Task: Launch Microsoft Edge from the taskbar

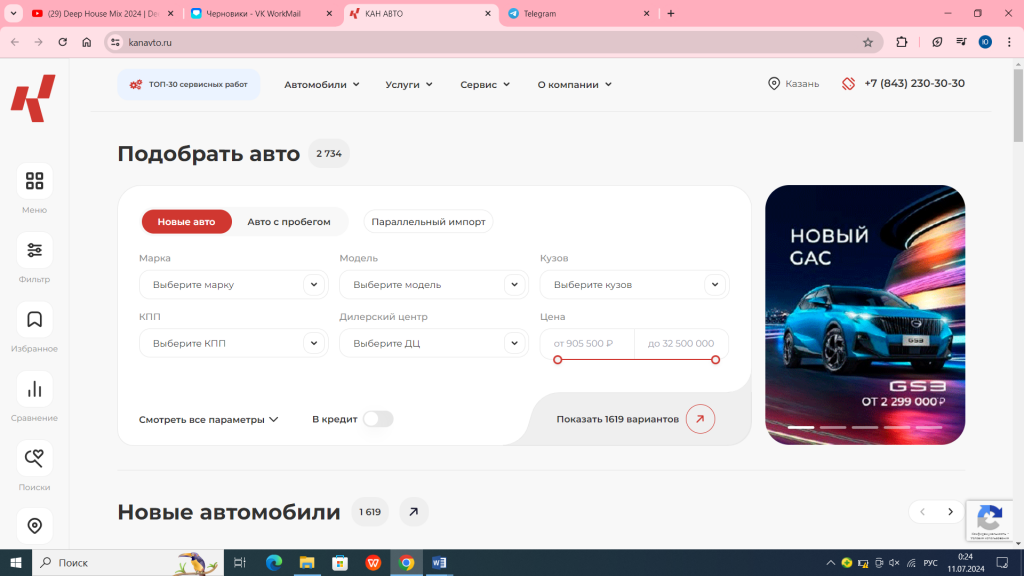Action: pos(274,563)
